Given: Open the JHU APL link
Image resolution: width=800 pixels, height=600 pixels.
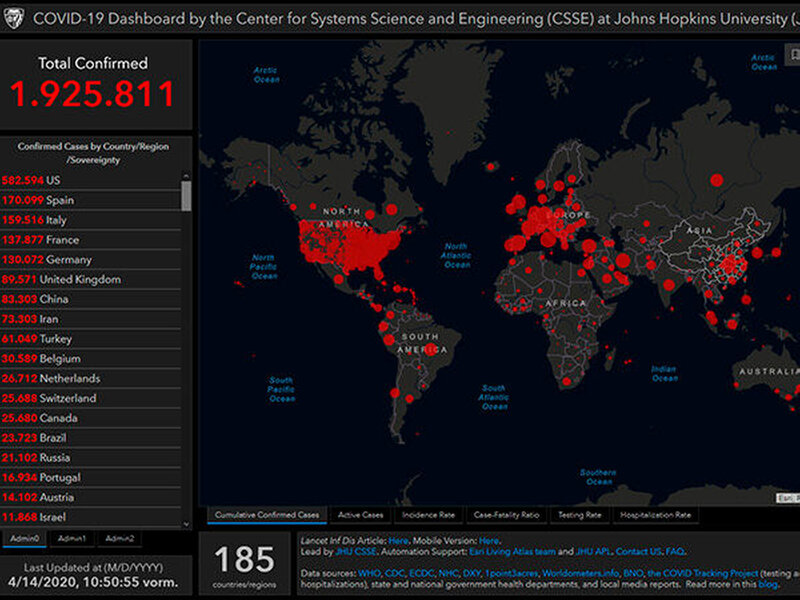Looking at the screenshot, I should click(x=593, y=552).
